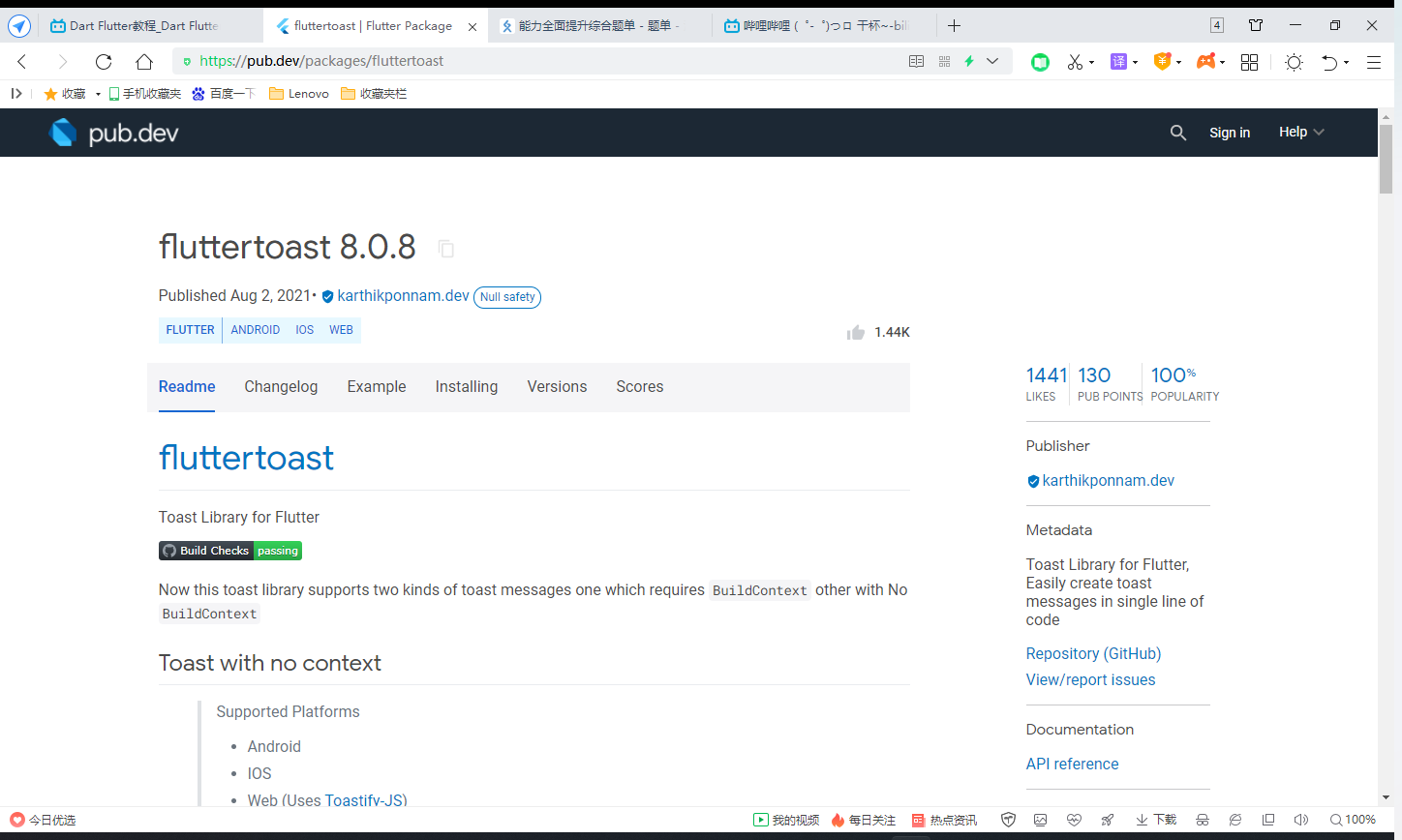This screenshot has height=840, width=1402.
Task: Click the vertical page scrollbar thumb
Action: (1386, 158)
